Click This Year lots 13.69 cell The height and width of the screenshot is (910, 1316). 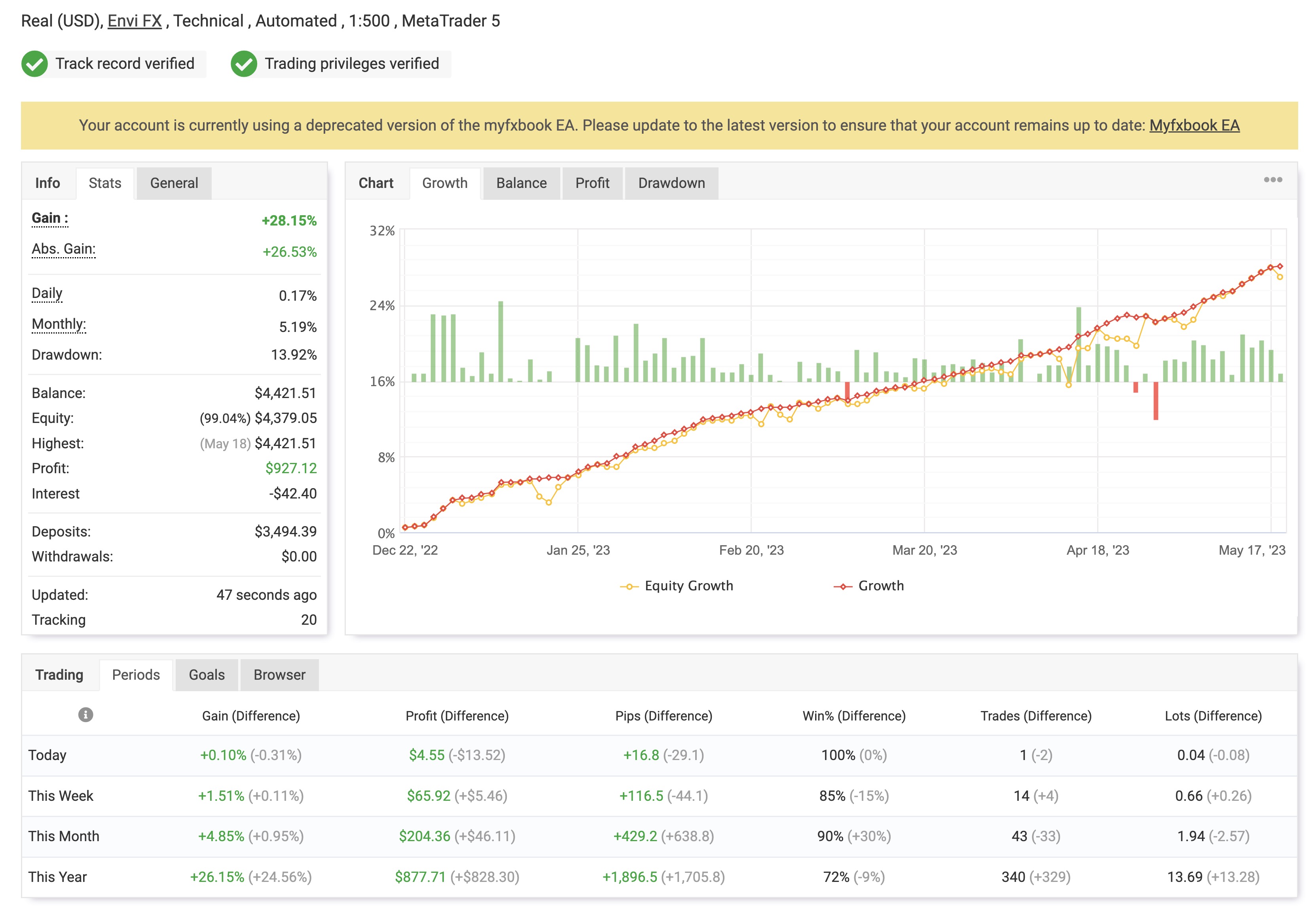pyautogui.click(x=1213, y=877)
